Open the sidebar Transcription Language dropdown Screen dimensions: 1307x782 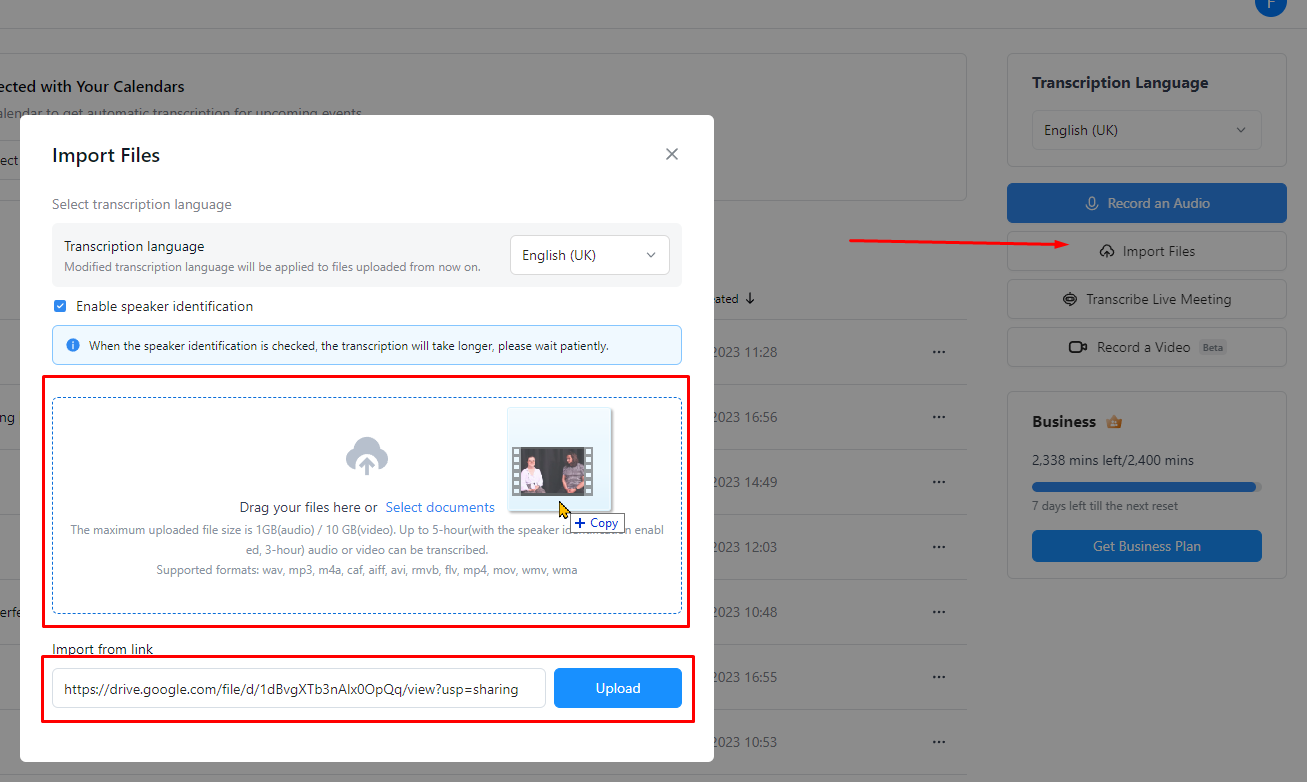click(x=1146, y=130)
